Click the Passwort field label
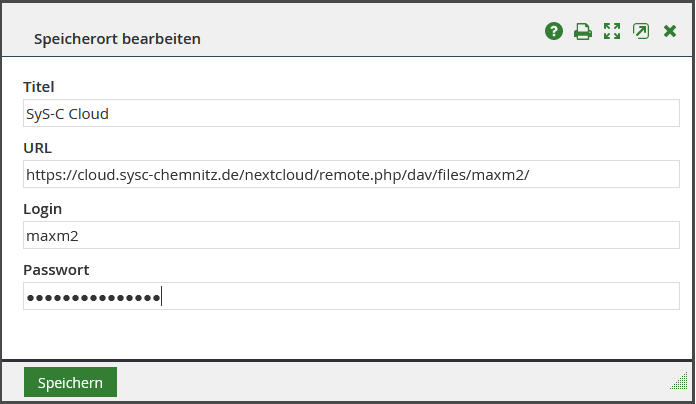The image size is (696, 404). [x=56, y=270]
